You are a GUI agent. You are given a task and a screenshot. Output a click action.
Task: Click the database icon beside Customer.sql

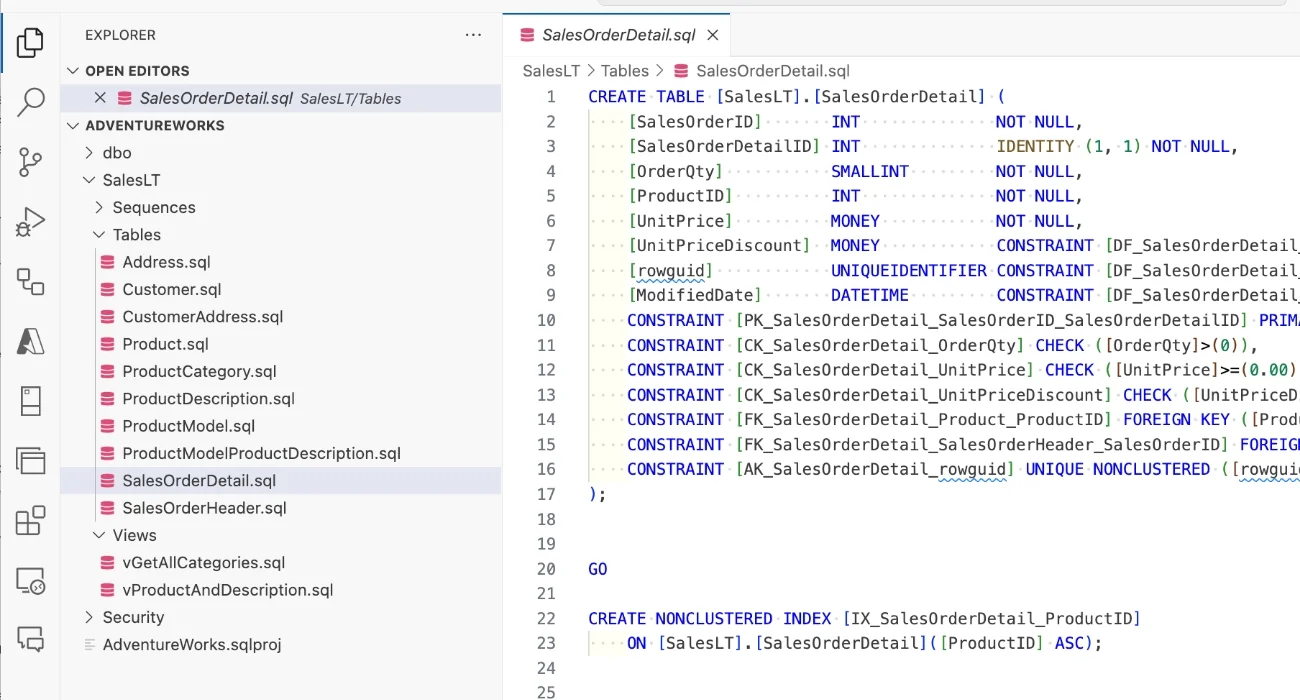pos(108,289)
